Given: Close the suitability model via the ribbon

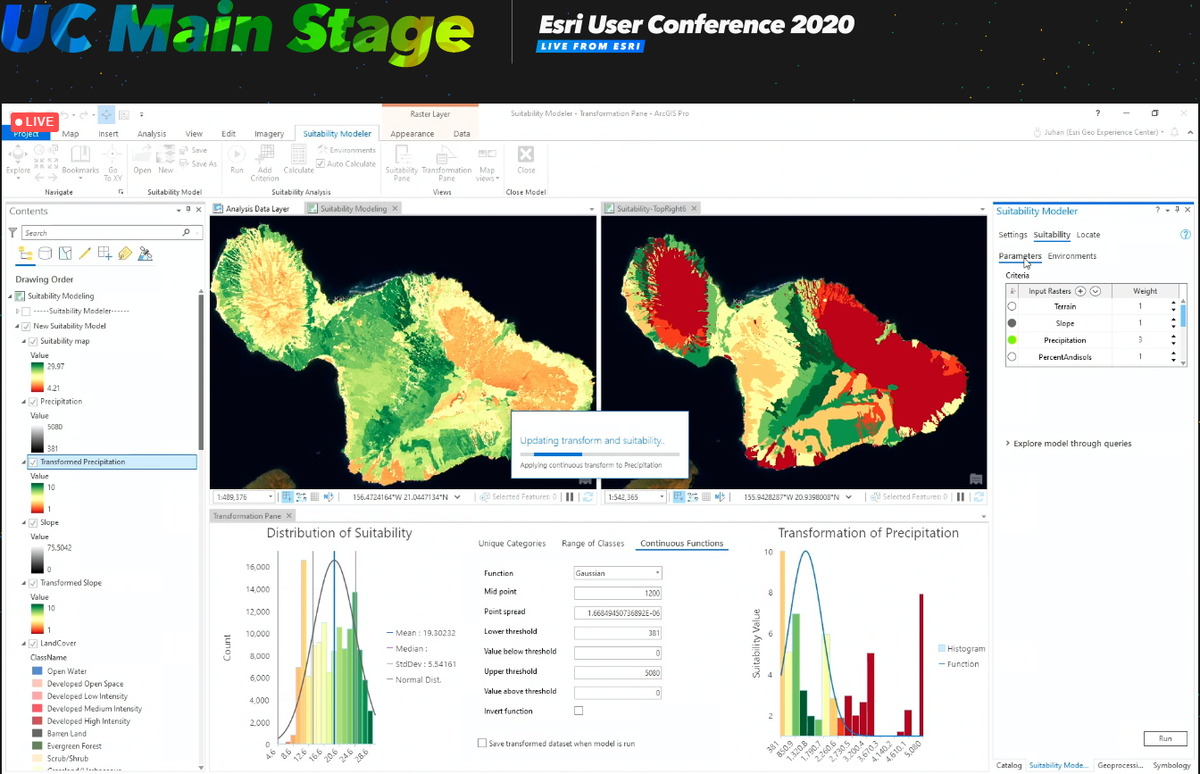Looking at the screenshot, I should click(x=526, y=160).
